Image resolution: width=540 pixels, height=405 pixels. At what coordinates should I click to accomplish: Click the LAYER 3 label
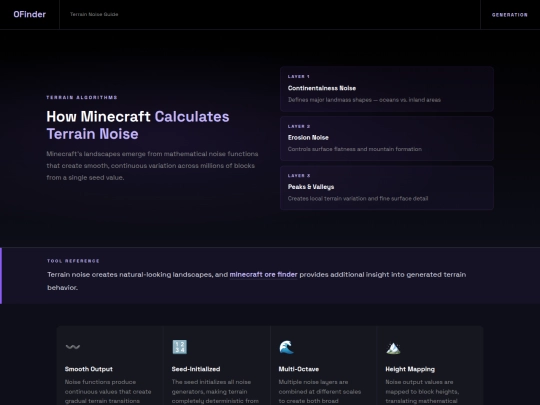point(299,176)
